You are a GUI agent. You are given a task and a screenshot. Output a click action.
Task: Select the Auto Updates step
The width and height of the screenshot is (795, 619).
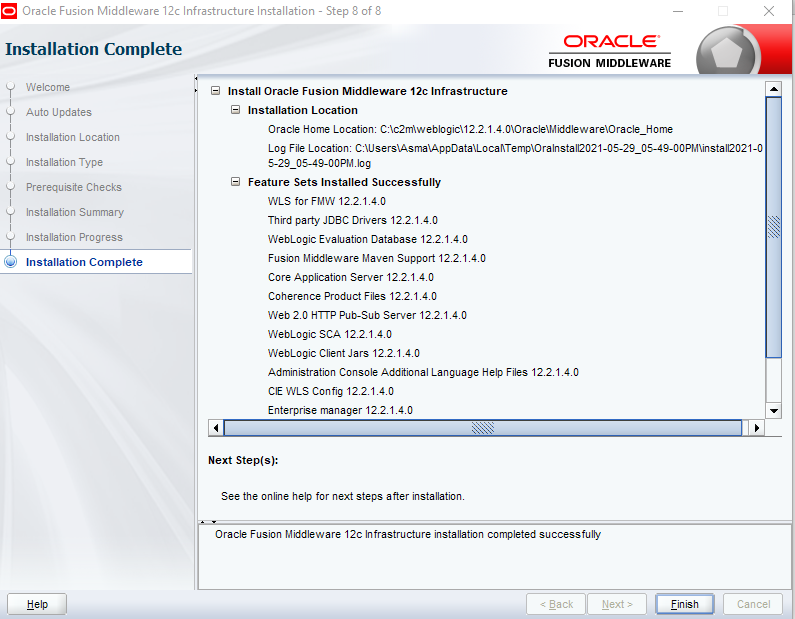(x=59, y=112)
